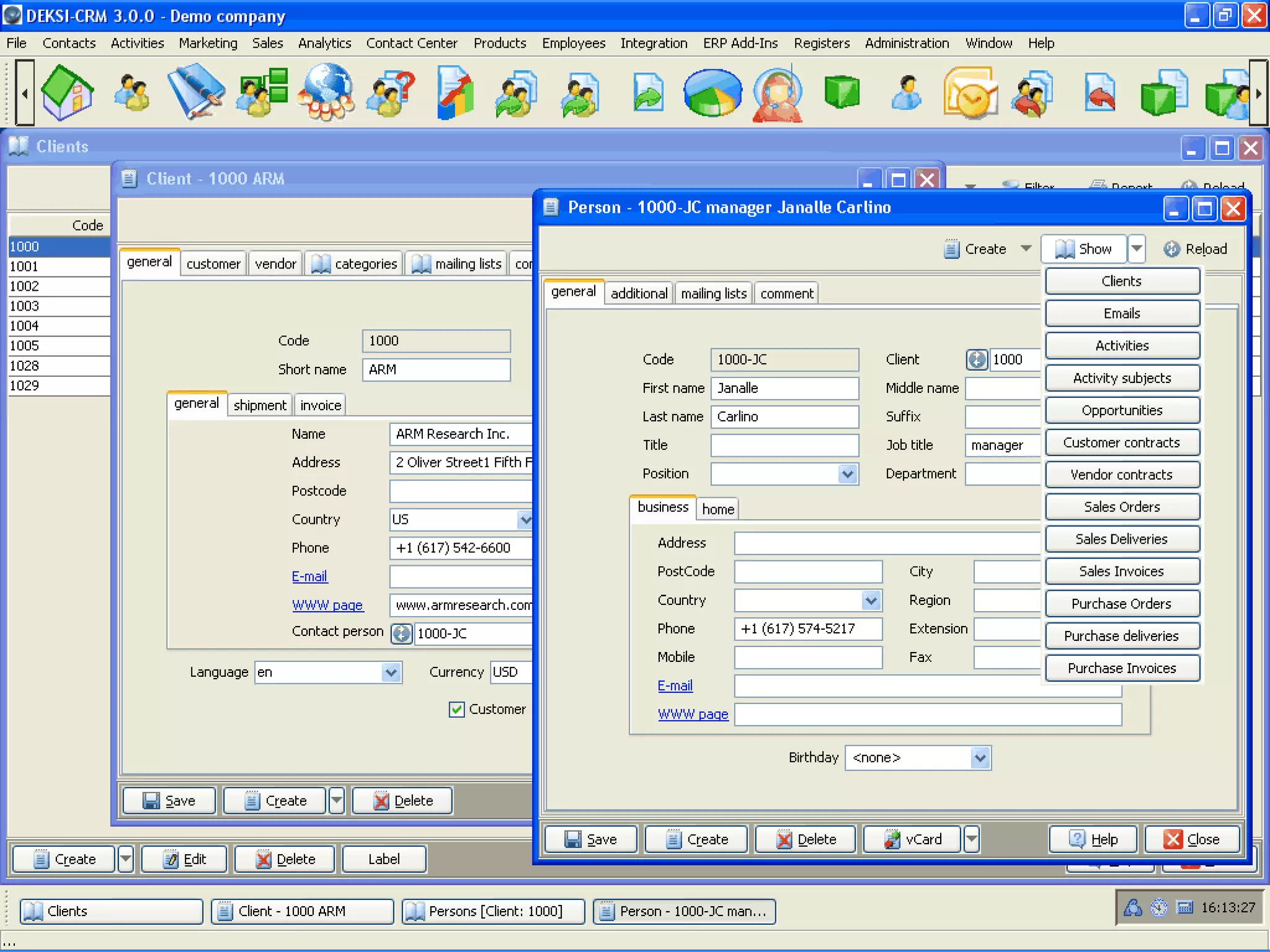Open the pie chart analytics toolbar icon

tap(712, 93)
